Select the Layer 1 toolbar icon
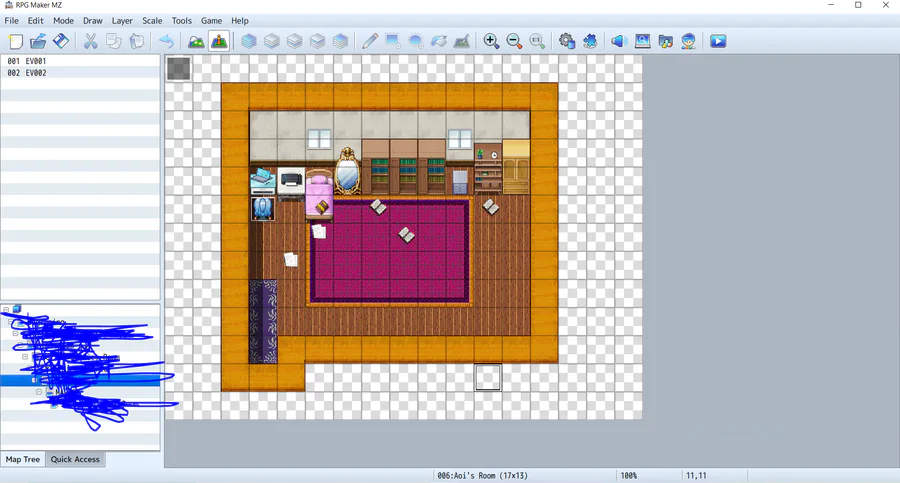This screenshot has width=900, height=483. 271,41
